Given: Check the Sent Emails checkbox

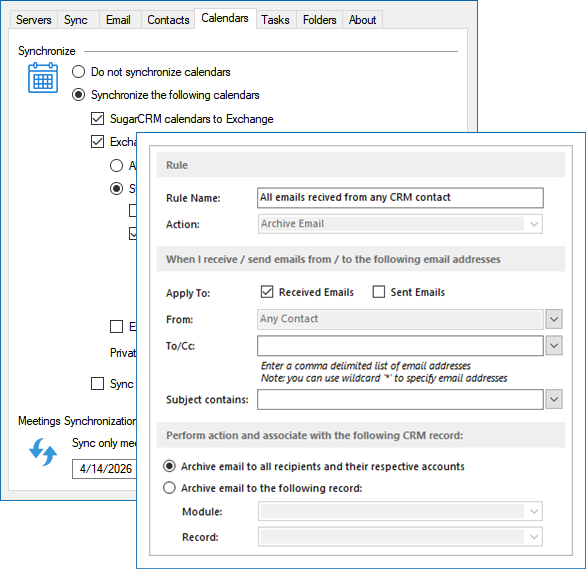Looking at the screenshot, I should 379,292.
